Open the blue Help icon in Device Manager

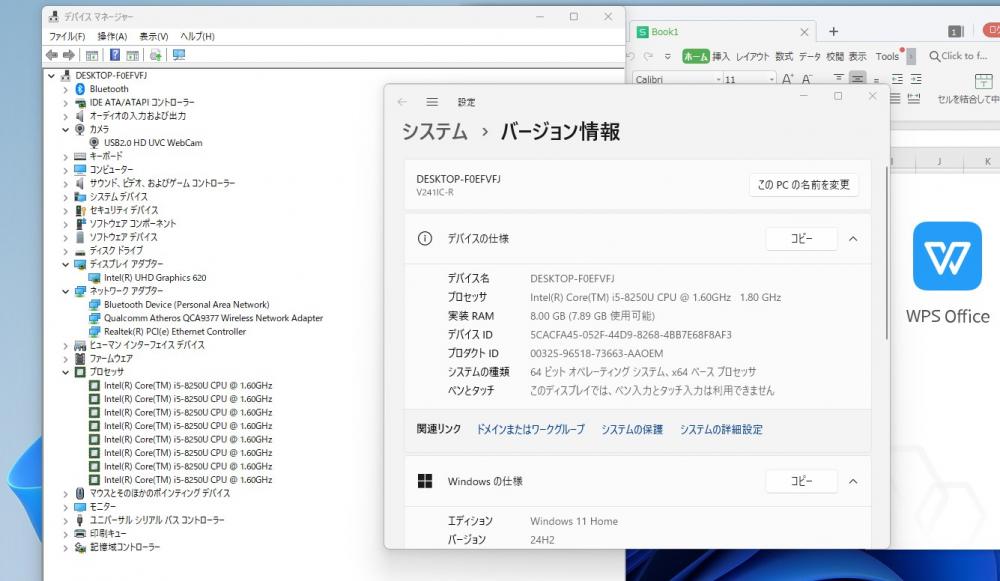115,55
